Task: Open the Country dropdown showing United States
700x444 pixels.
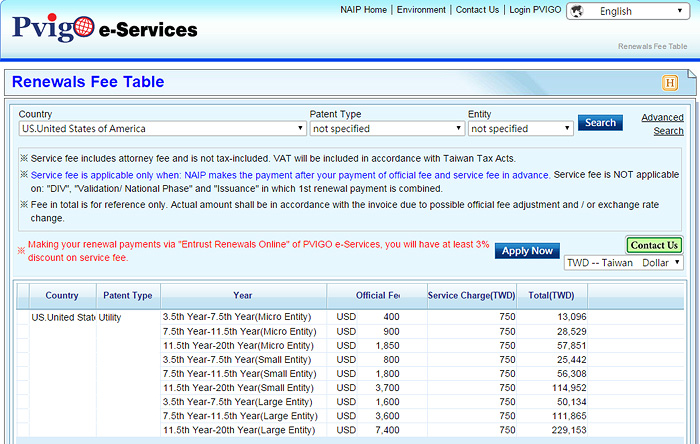Action: [x=162, y=129]
